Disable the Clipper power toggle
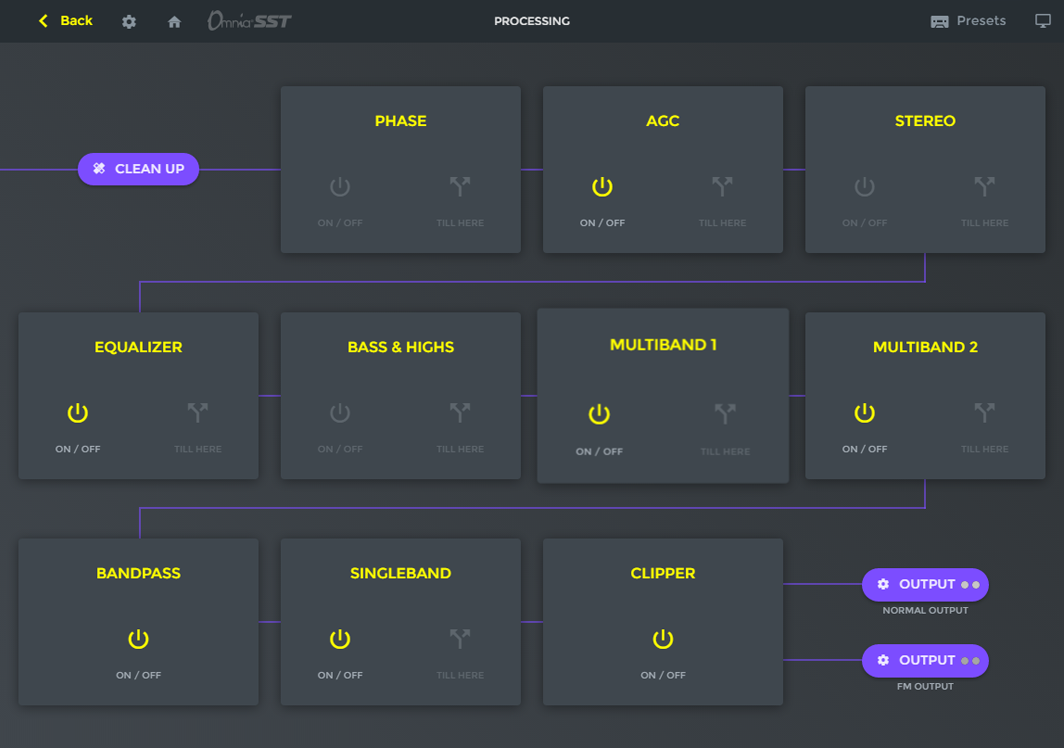This screenshot has width=1064, height=748. tap(663, 639)
